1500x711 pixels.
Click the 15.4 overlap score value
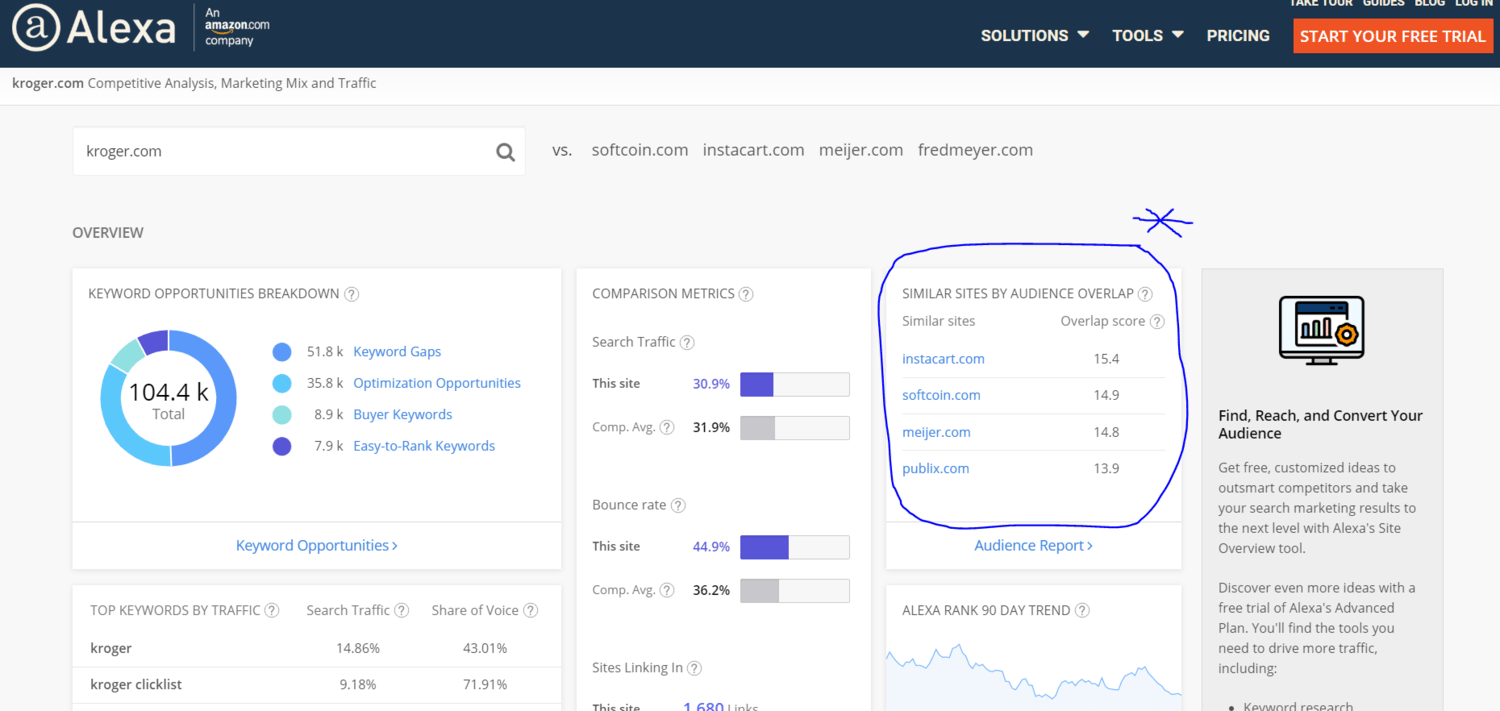[x=1106, y=359]
